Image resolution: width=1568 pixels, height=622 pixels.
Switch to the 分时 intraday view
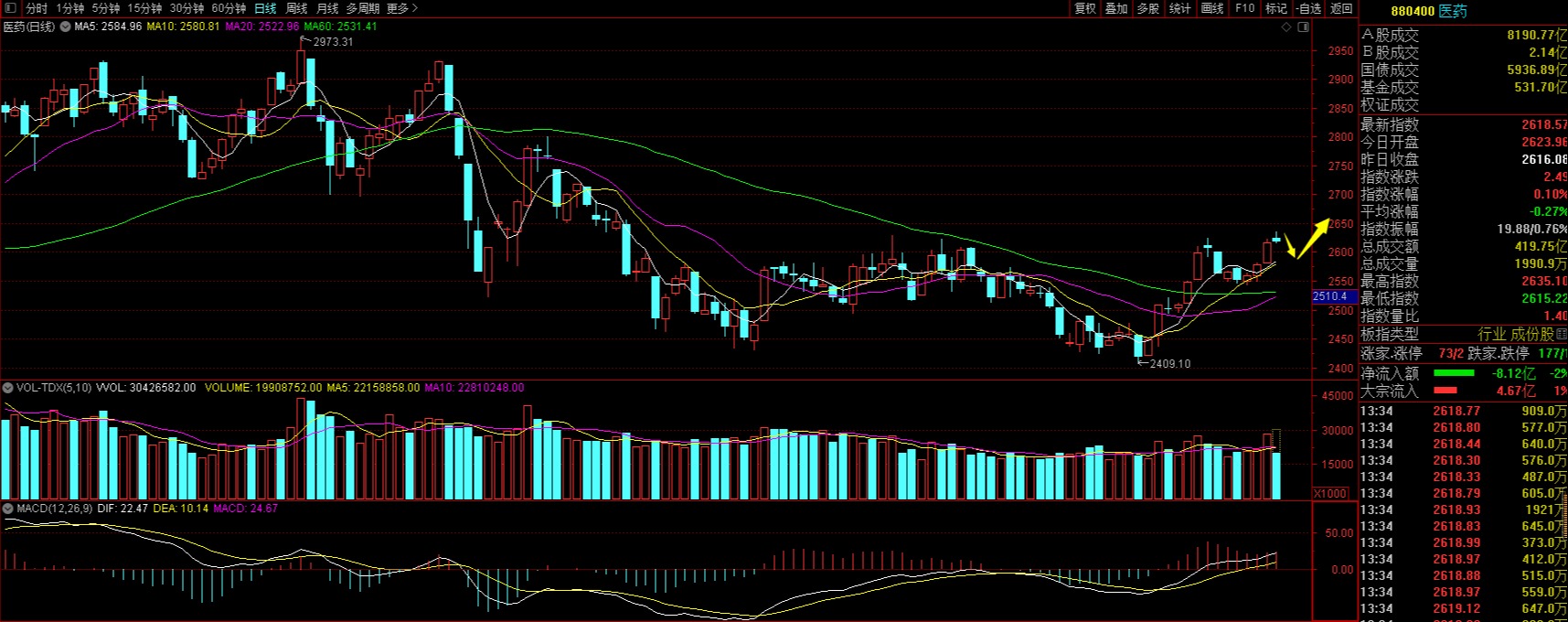37,8
